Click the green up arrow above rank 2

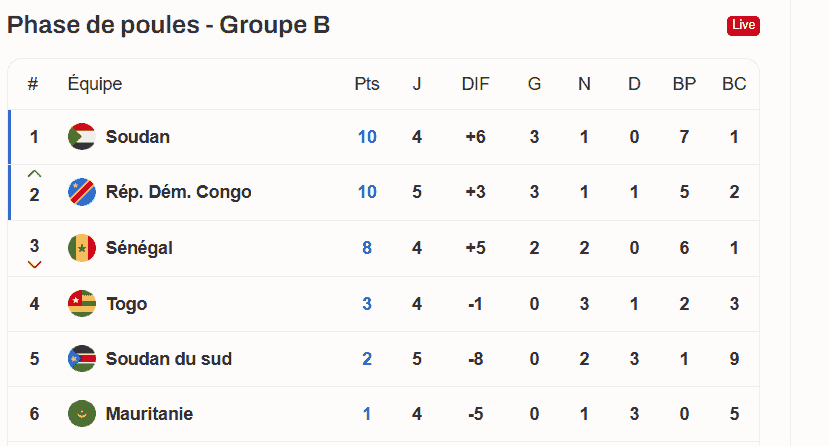click(x=34, y=173)
